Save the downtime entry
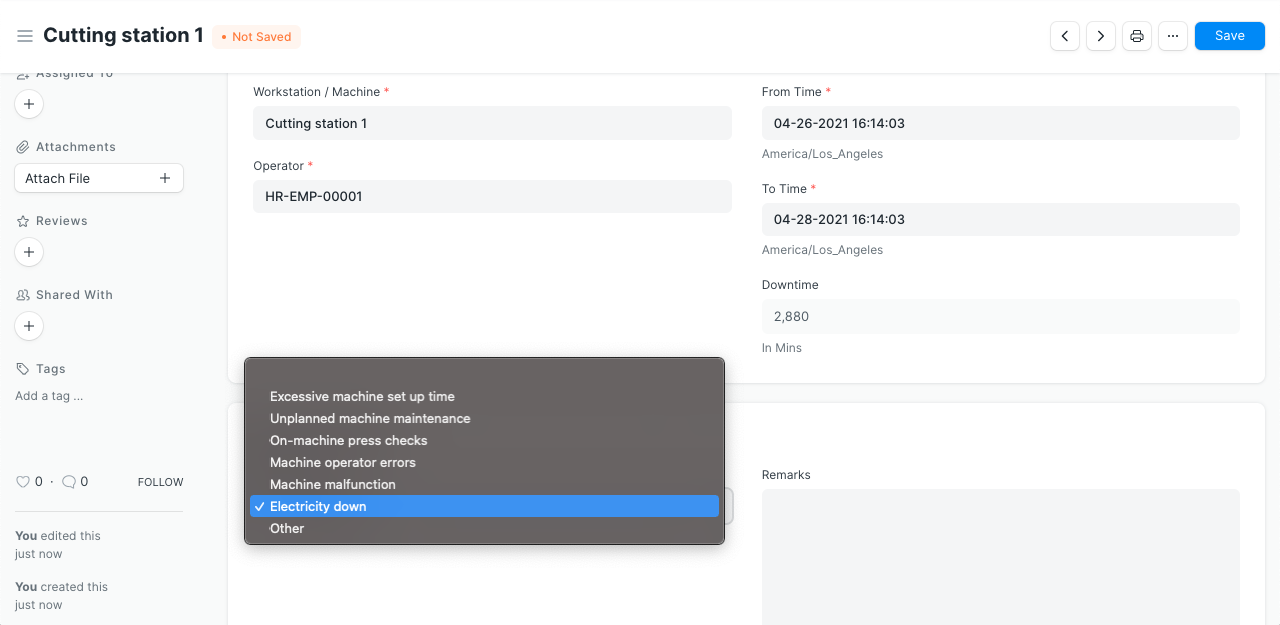 click(1229, 36)
